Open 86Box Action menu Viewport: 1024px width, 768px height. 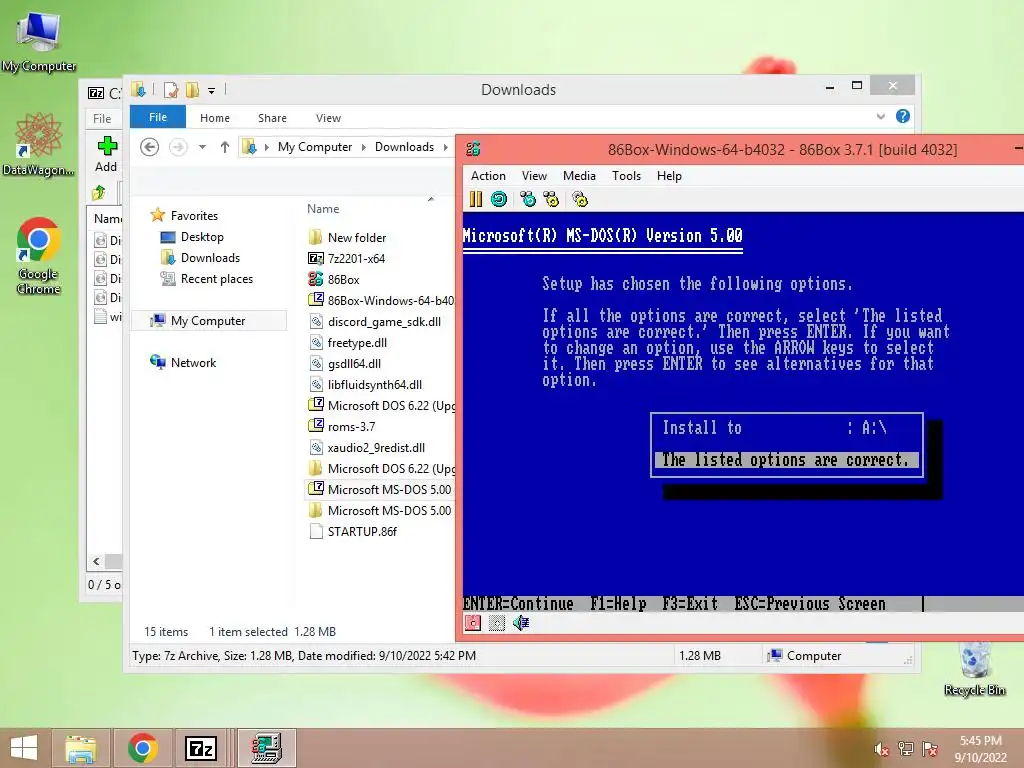click(x=488, y=176)
